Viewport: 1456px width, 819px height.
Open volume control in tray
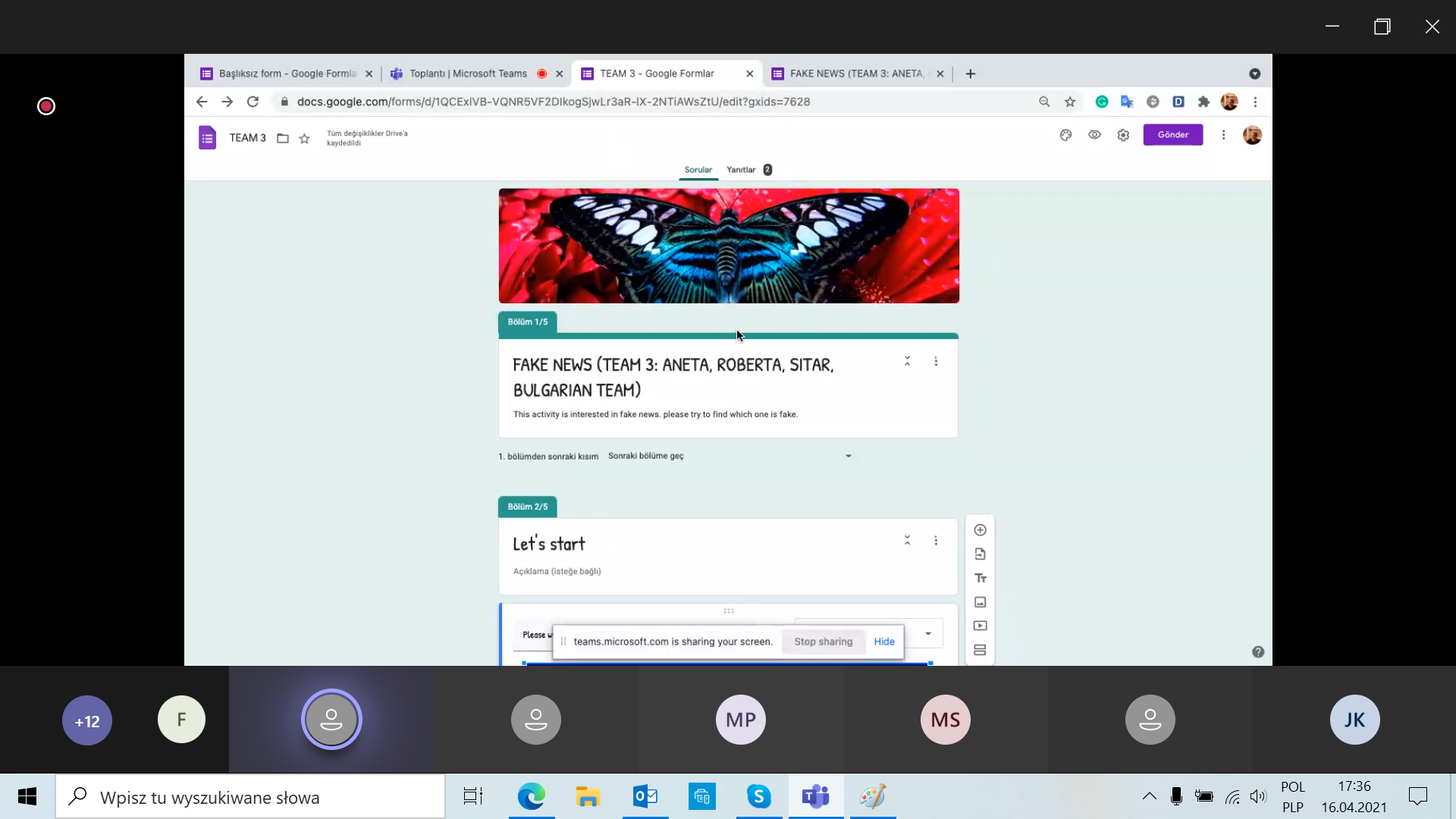click(x=1258, y=796)
